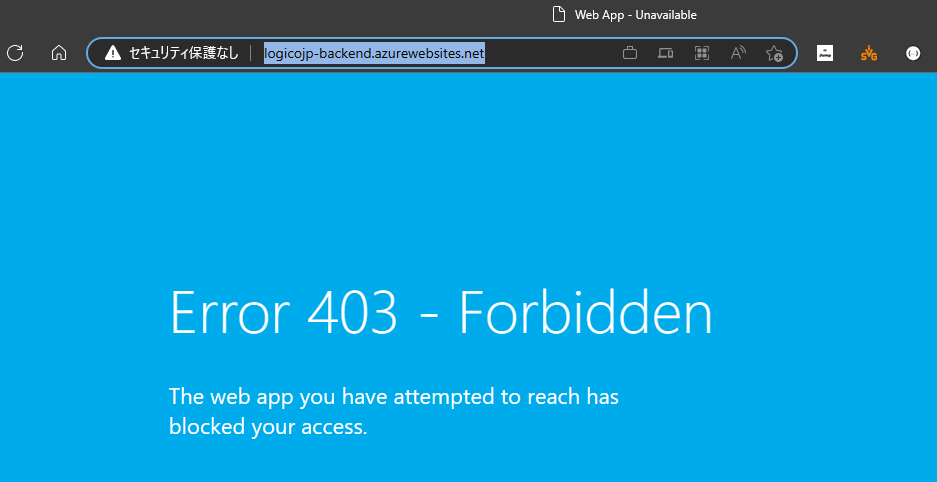Open the white Jump extension icon
The height and width of the screenshot is (482, 937).
tap(825, 53)
